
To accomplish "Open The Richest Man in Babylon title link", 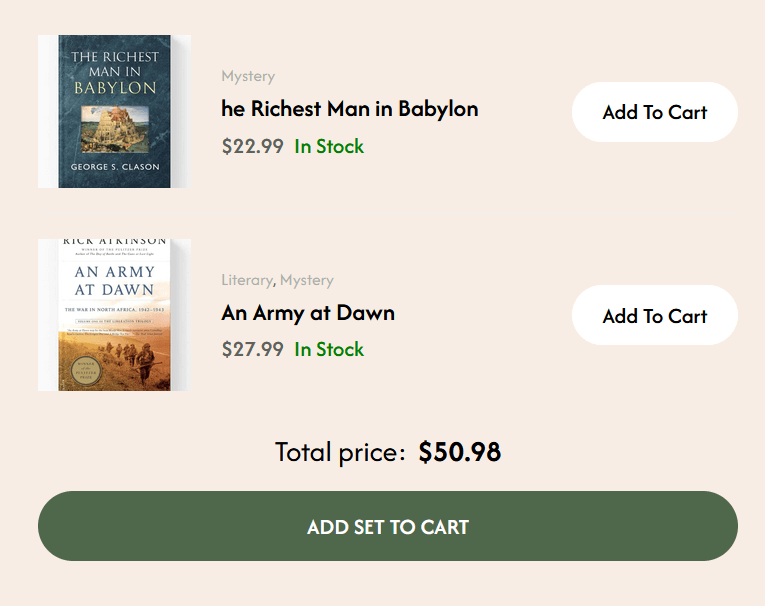I will [349, 109].
